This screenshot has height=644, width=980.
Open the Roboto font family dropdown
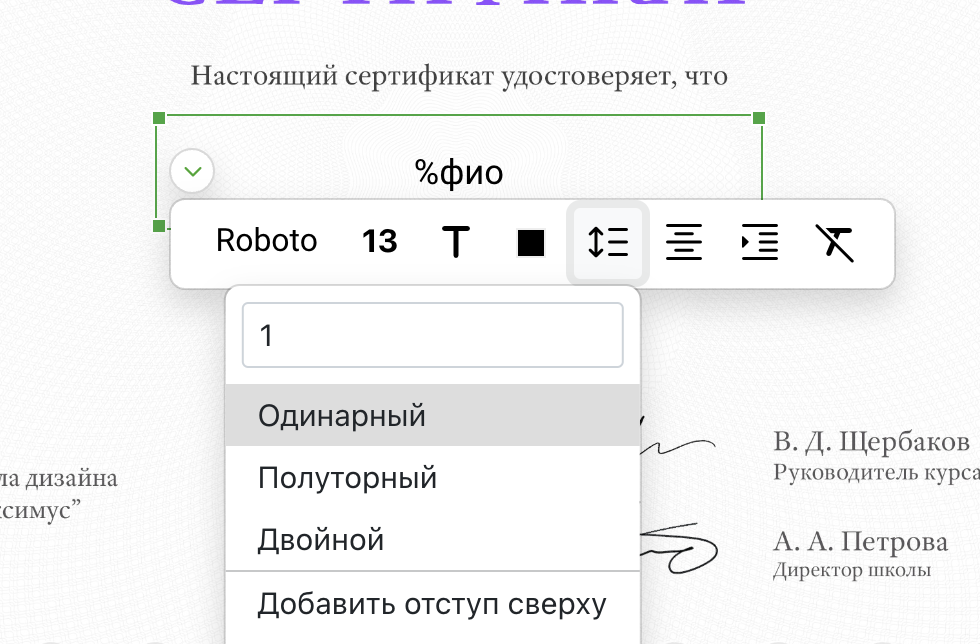pos(266,241)
